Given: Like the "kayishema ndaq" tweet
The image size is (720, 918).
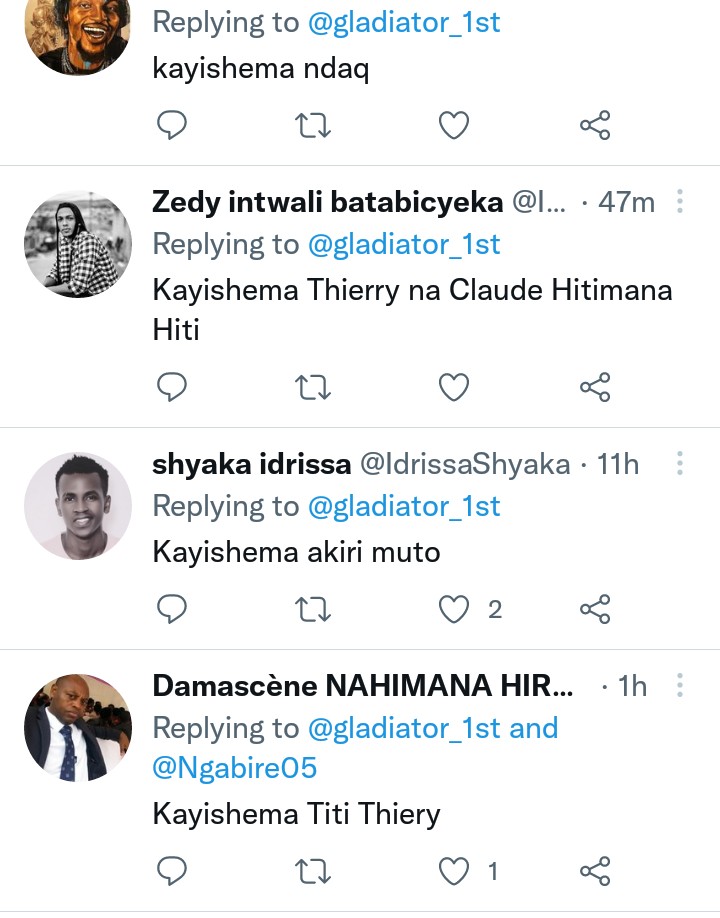Looking at the screenshot, I should 455,125.
